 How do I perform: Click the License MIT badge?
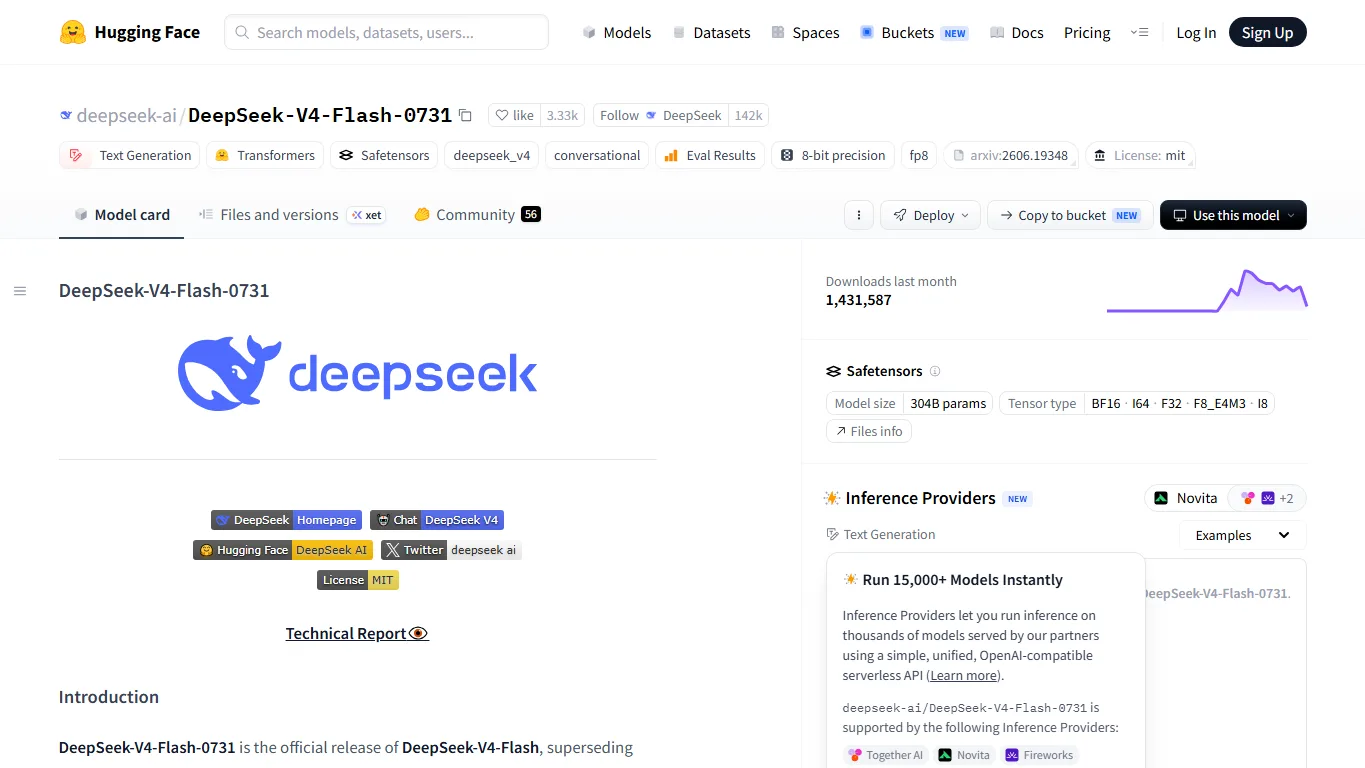tap(358, 580)
